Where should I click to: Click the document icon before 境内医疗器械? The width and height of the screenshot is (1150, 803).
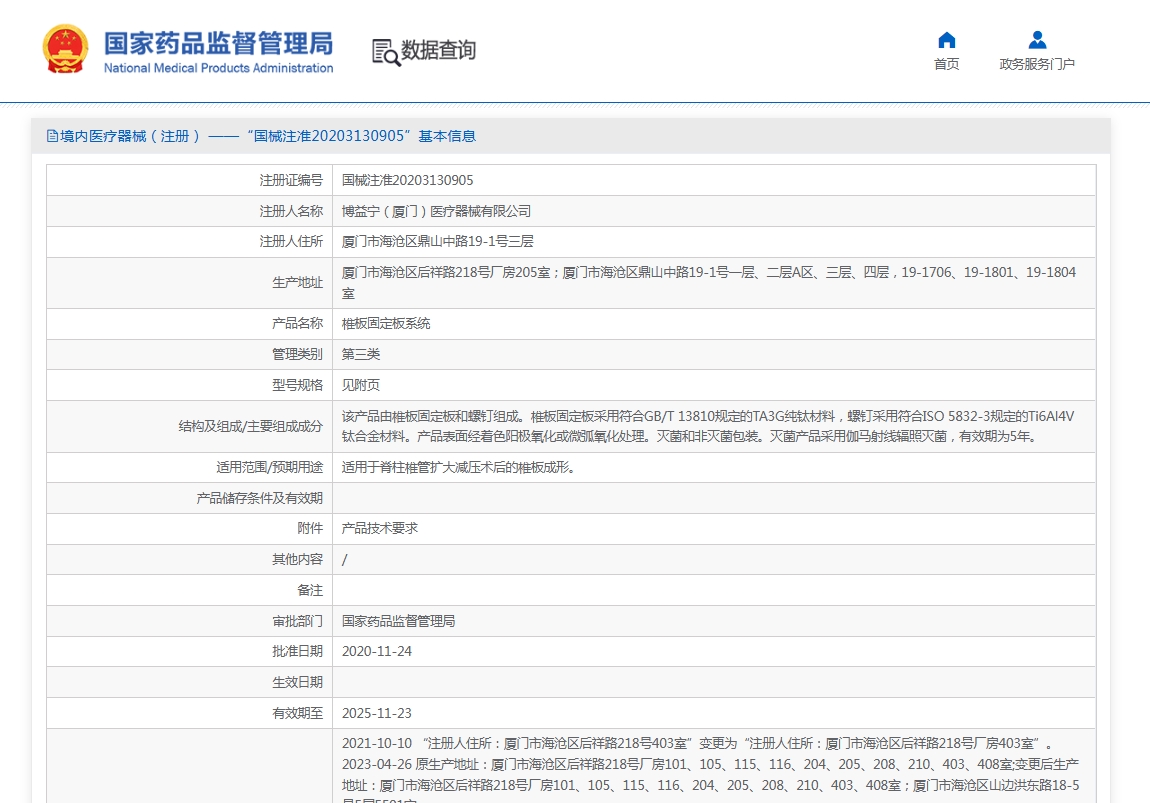tap(52, 136)
